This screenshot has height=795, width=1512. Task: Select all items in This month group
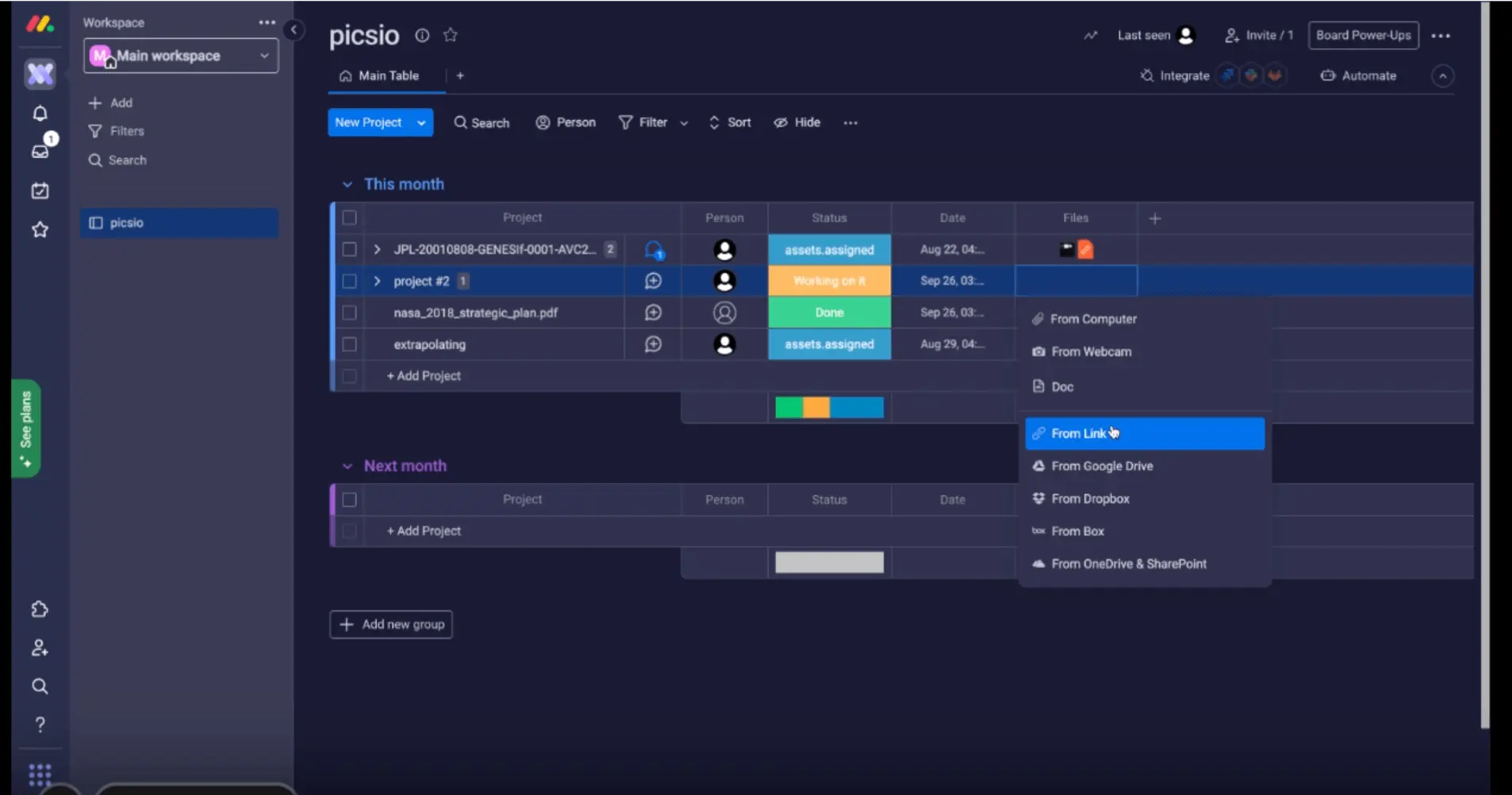[x=349, y=217]
